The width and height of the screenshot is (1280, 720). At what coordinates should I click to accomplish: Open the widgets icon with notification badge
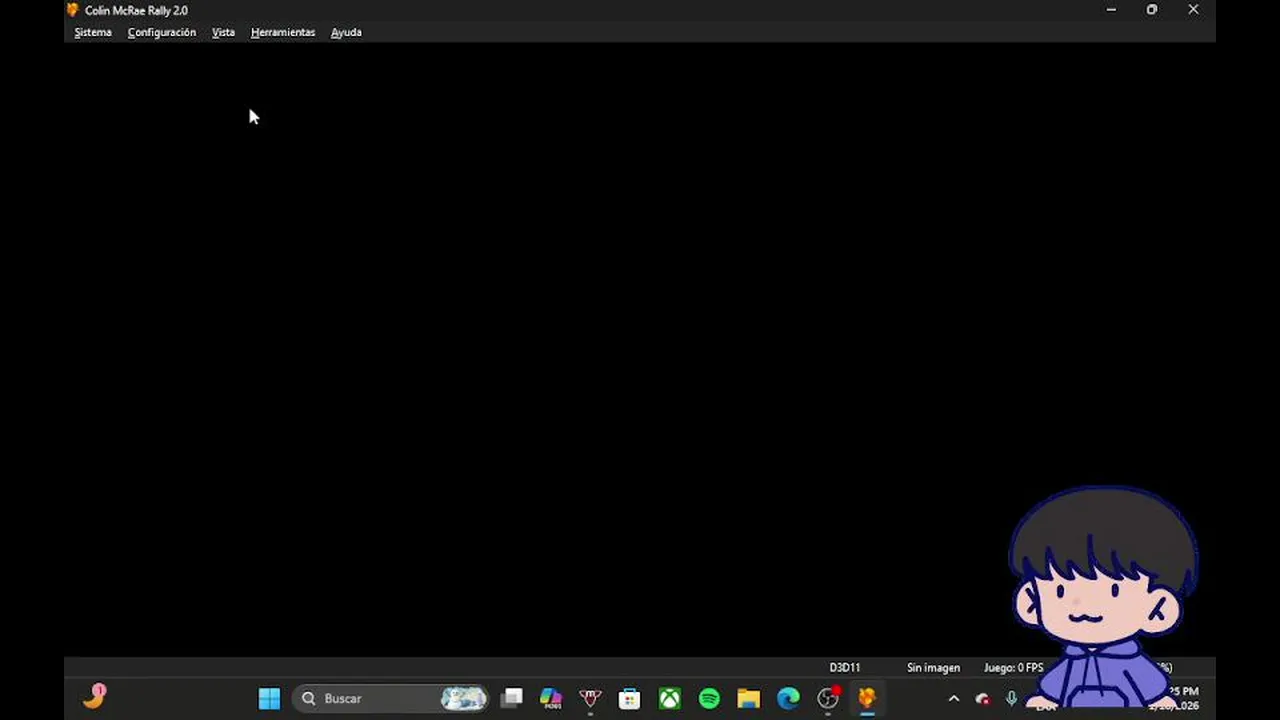click(x=95, y=696)
